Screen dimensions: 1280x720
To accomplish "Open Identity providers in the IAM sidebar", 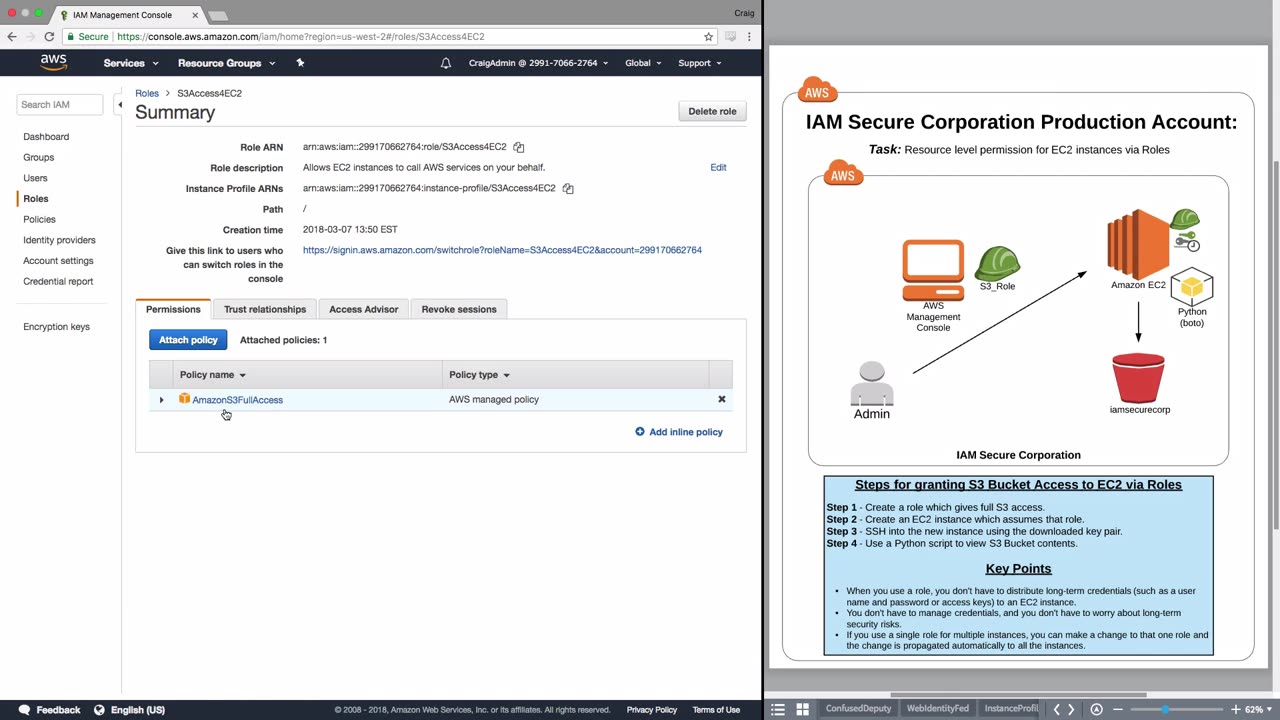I will pyautogui.click(x=59, y=240).
